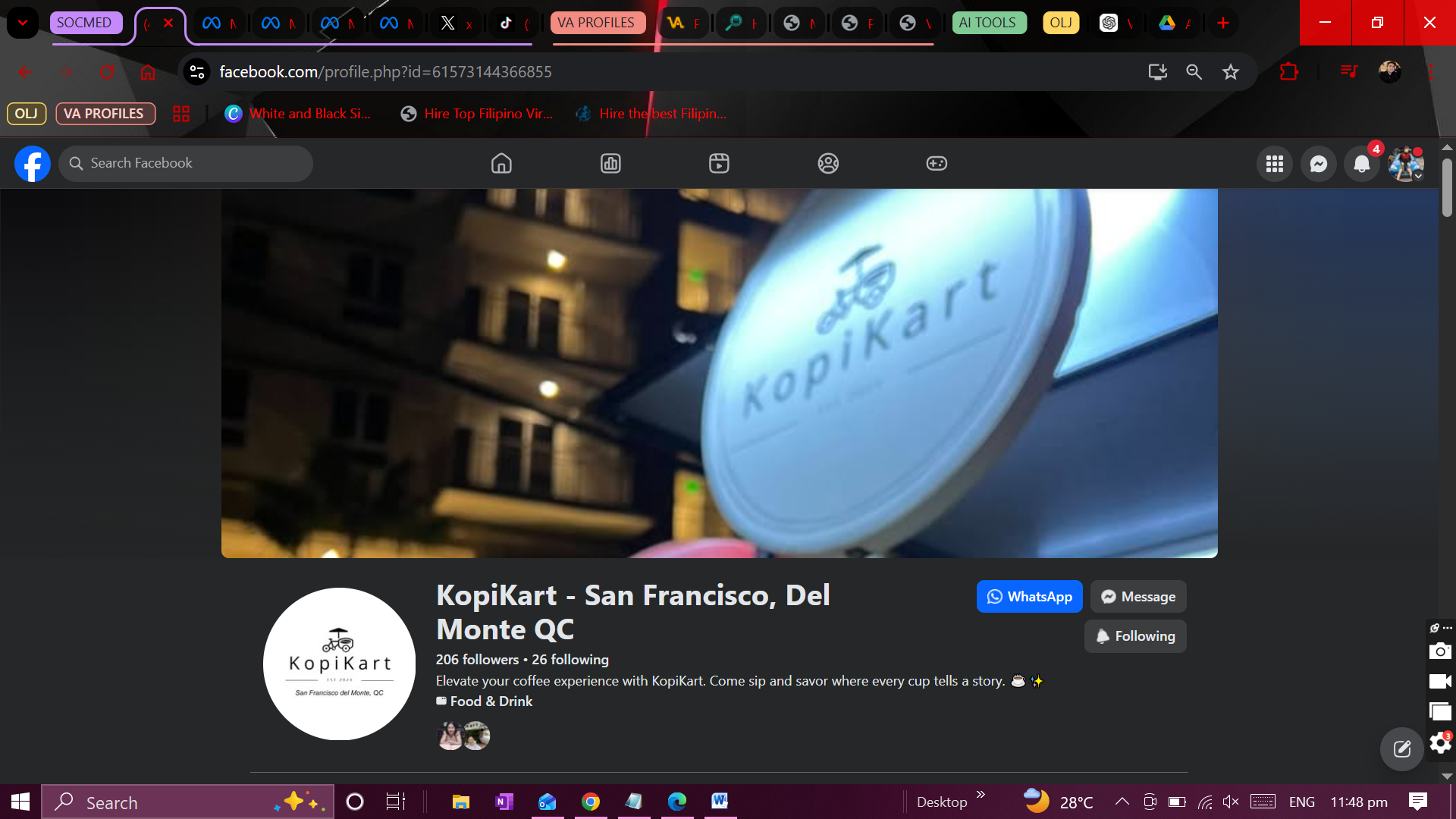1456x819 pixels.
Task: Toggle the AI TOOLS tab group
Action: pos(987,23)
